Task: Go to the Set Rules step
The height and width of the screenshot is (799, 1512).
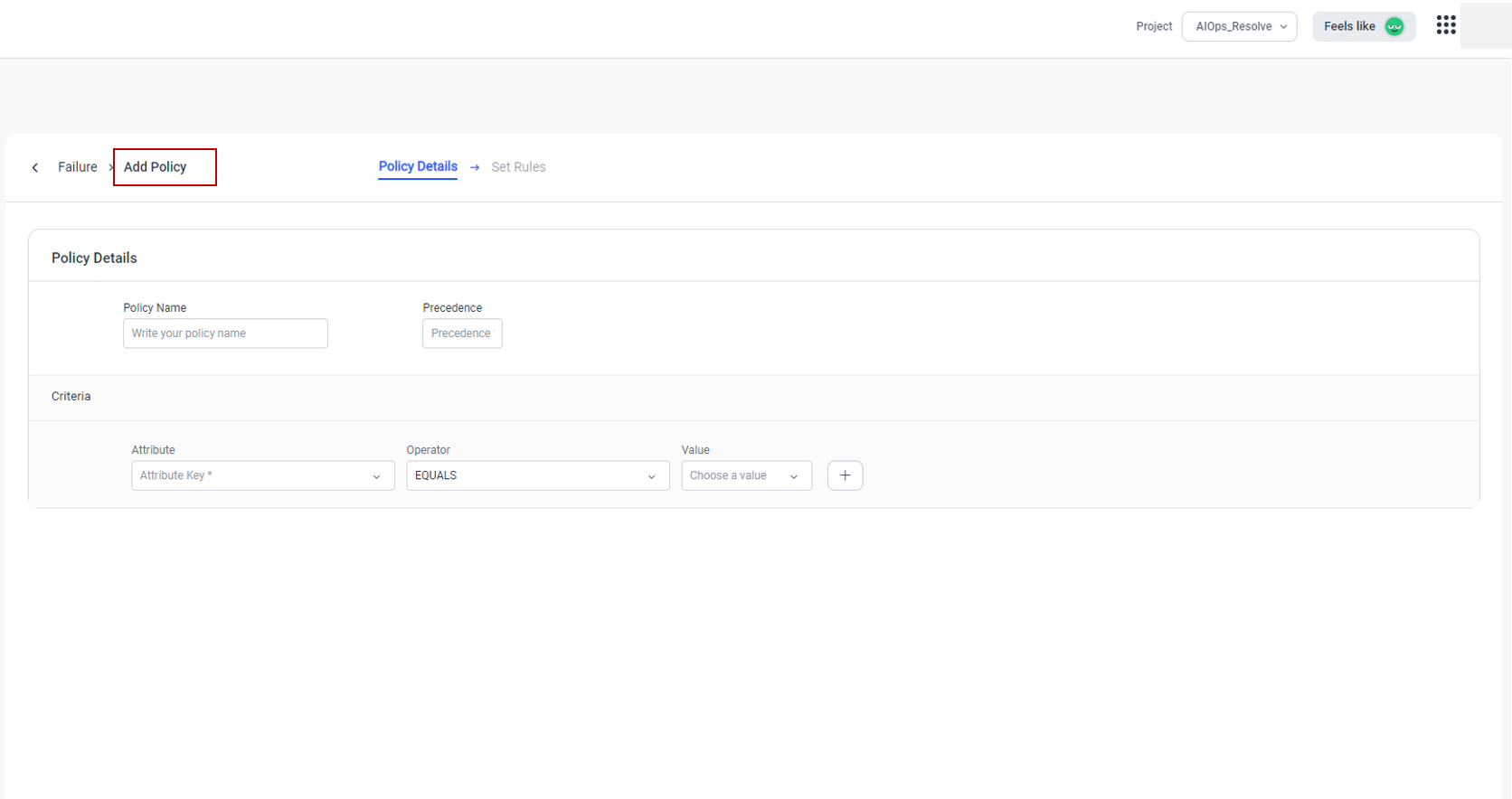Action: click(518, 167)
